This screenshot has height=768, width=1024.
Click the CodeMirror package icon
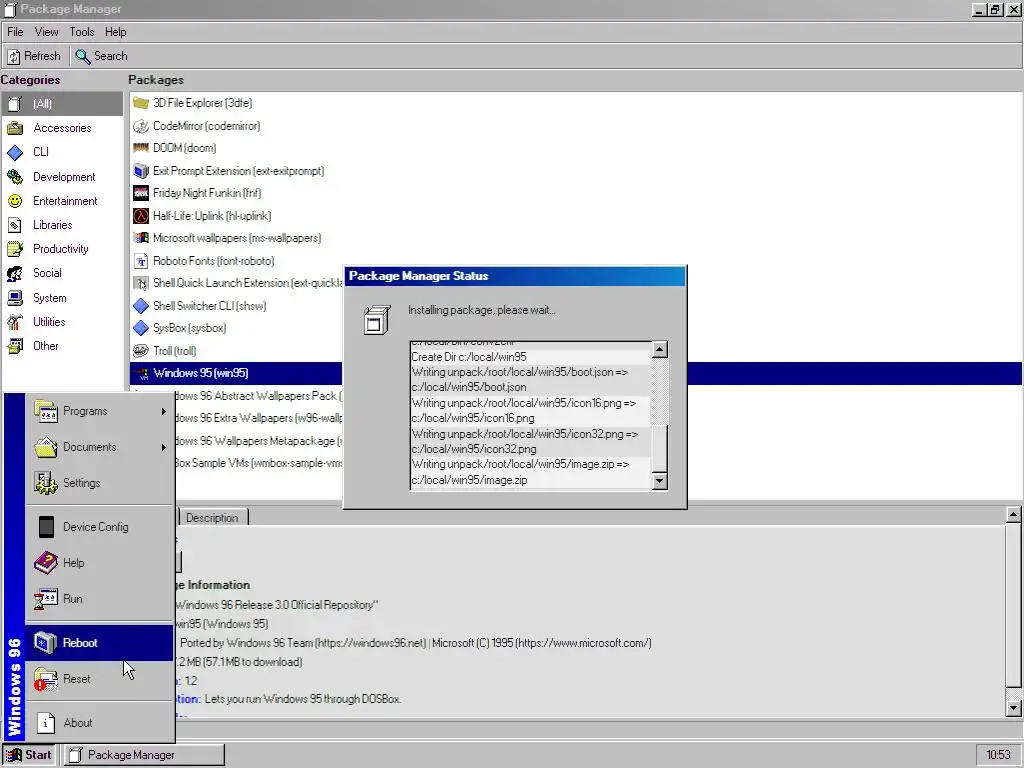140,126
